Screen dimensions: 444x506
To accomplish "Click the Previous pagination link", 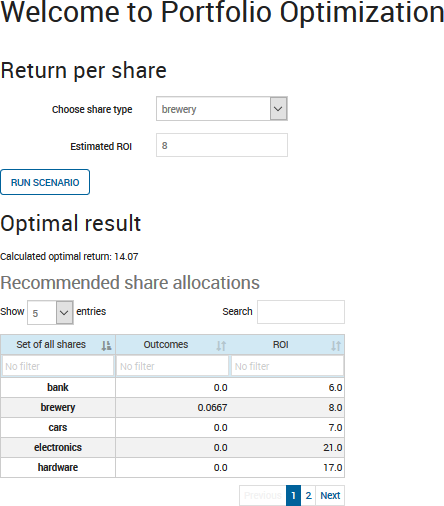I will 263,496.
